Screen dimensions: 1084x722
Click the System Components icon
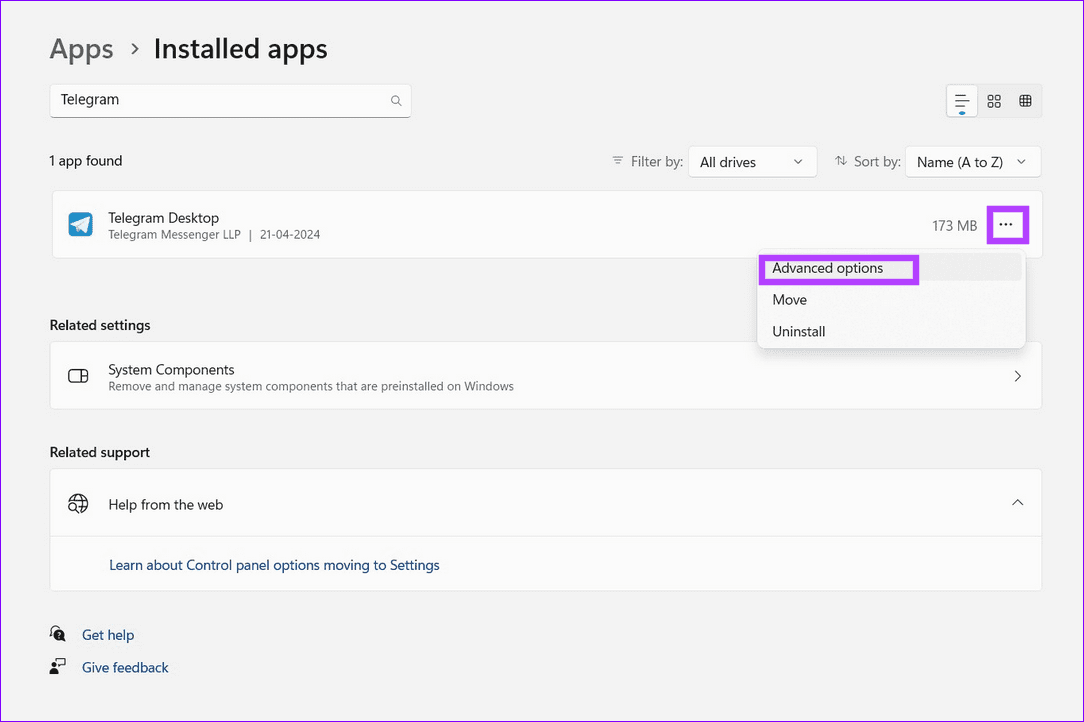(78, 376)
